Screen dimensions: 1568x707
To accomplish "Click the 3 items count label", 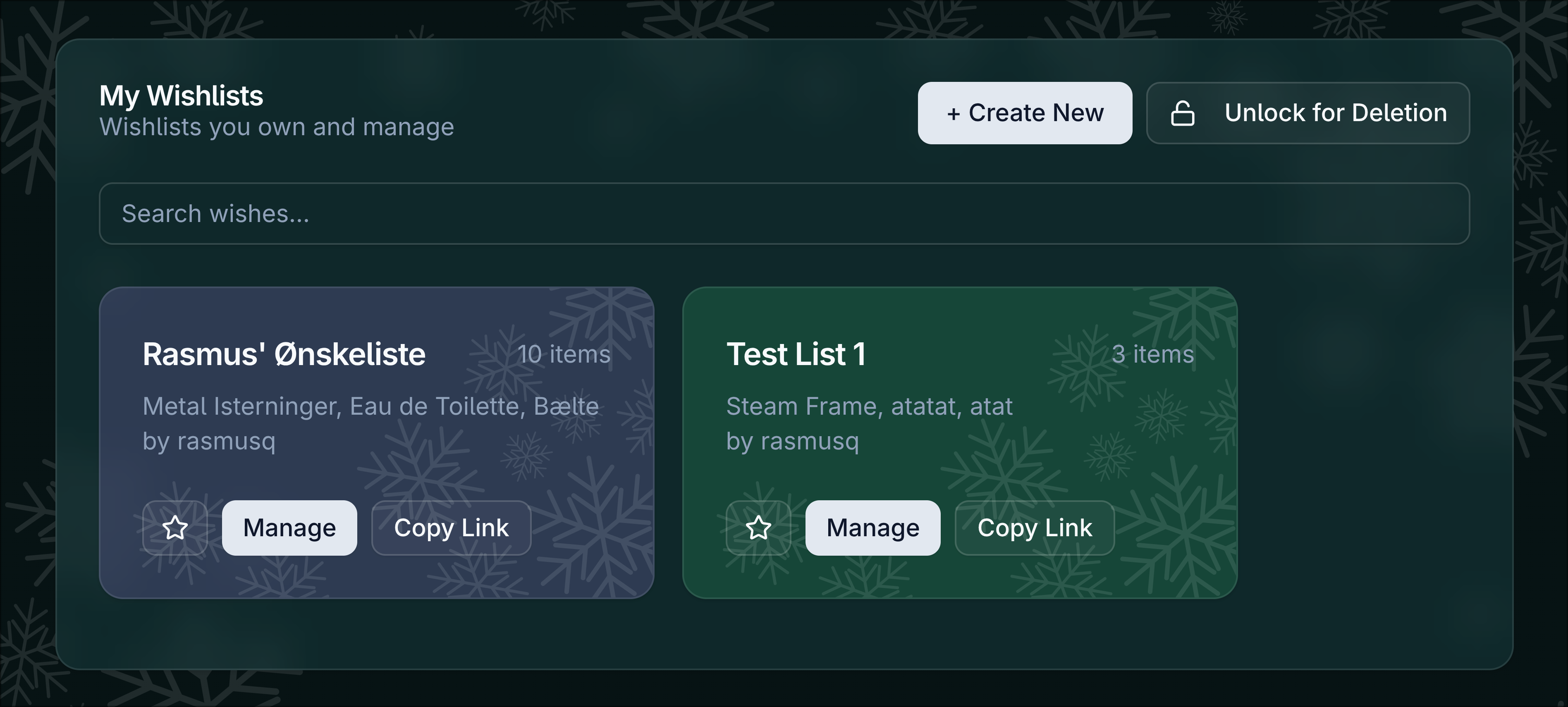I will [x=1152, y=354].
